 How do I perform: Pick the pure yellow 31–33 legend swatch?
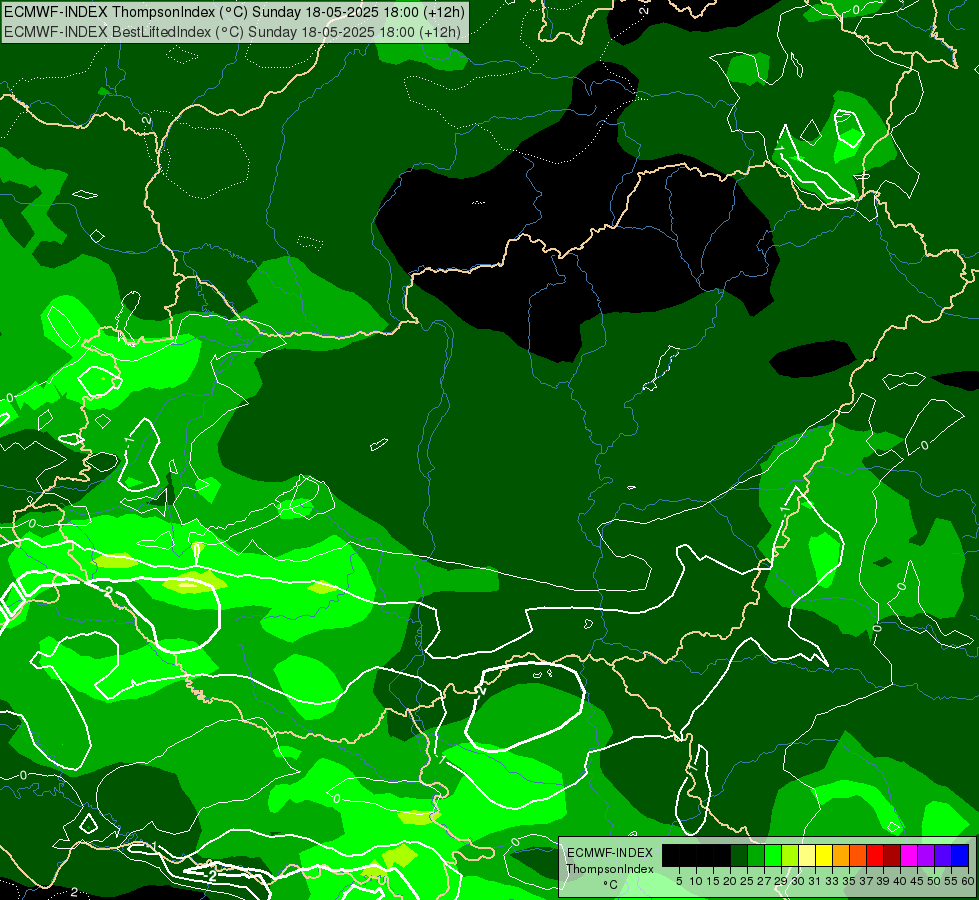(x=824, y=856)
